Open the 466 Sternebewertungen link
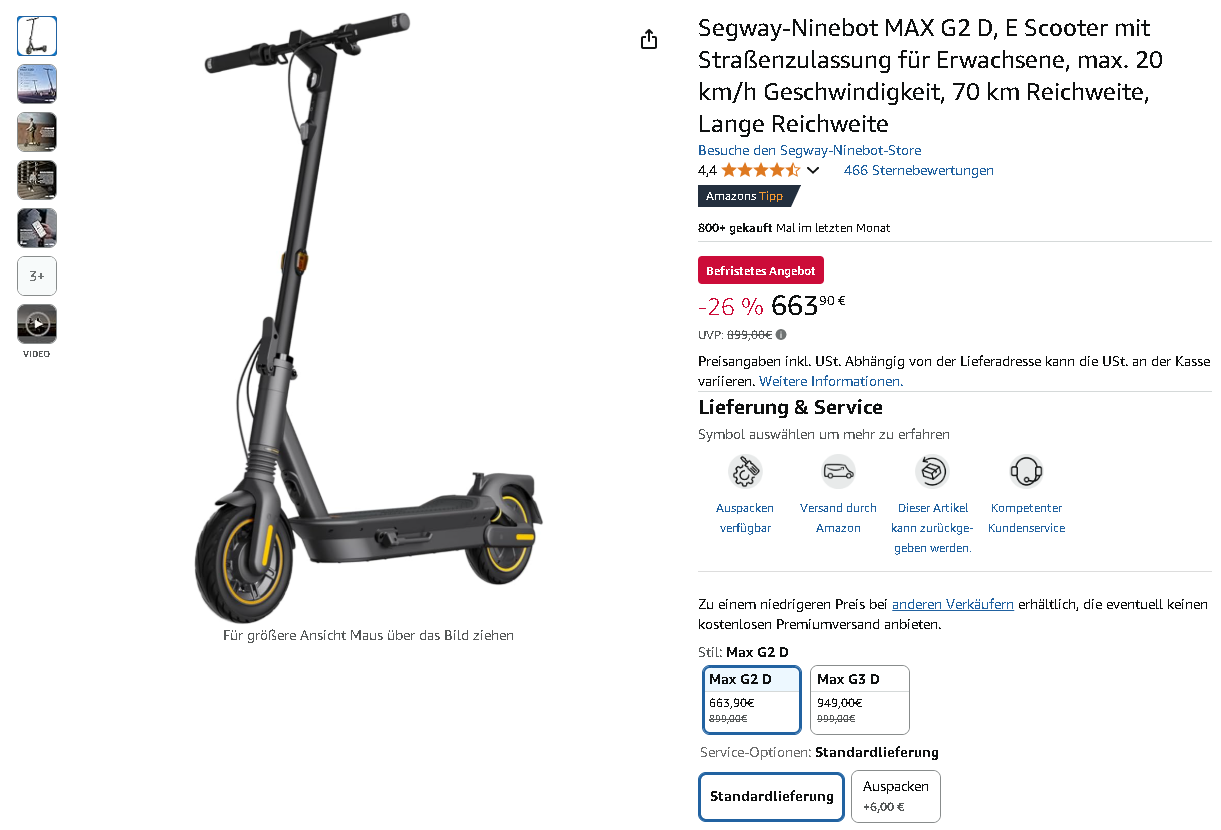This screenshot has width=1221, height=830. click(919, 170)
